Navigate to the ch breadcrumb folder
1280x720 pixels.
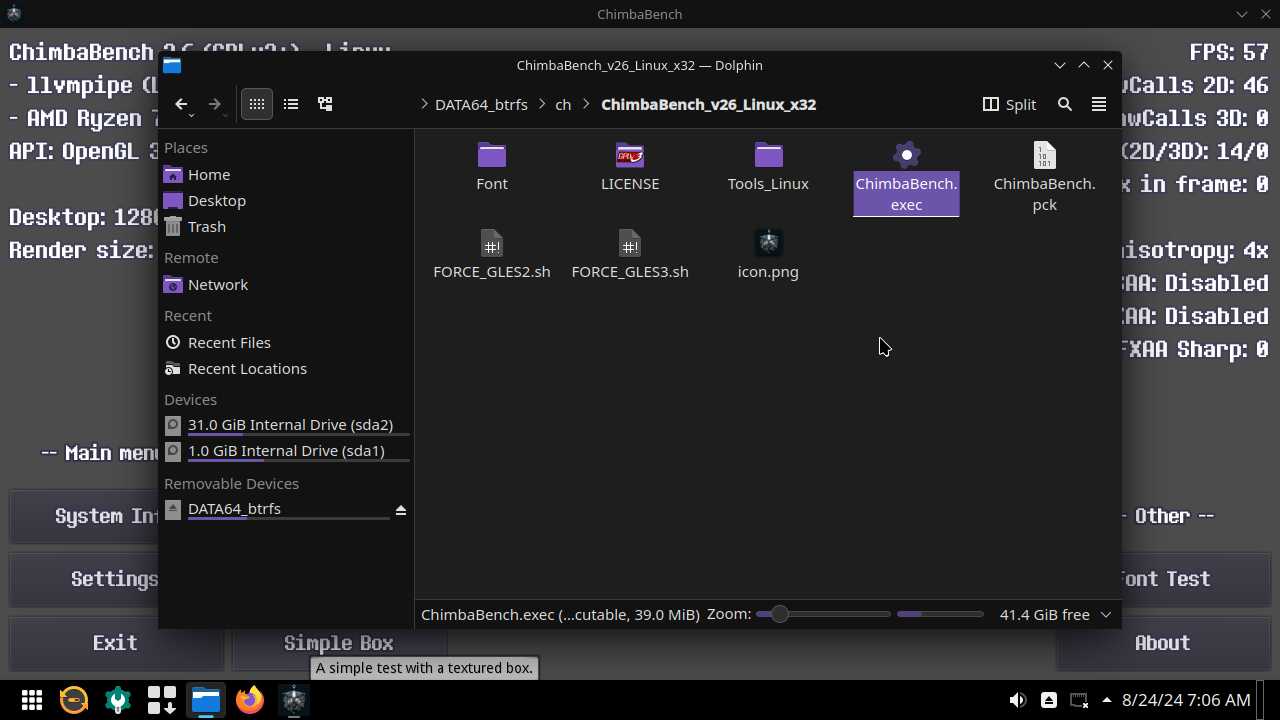[x=563, y=104]
